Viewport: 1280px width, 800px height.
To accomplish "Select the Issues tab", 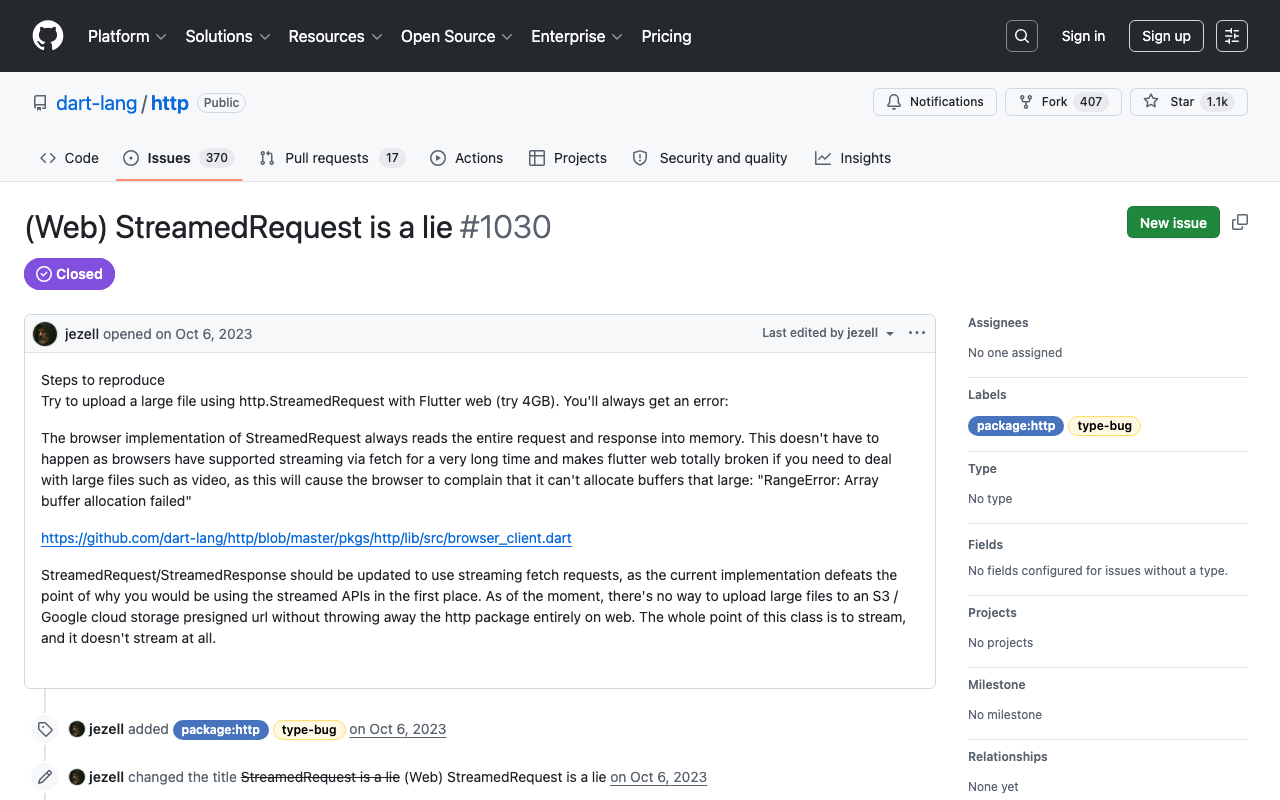I will tap(179, 158).
